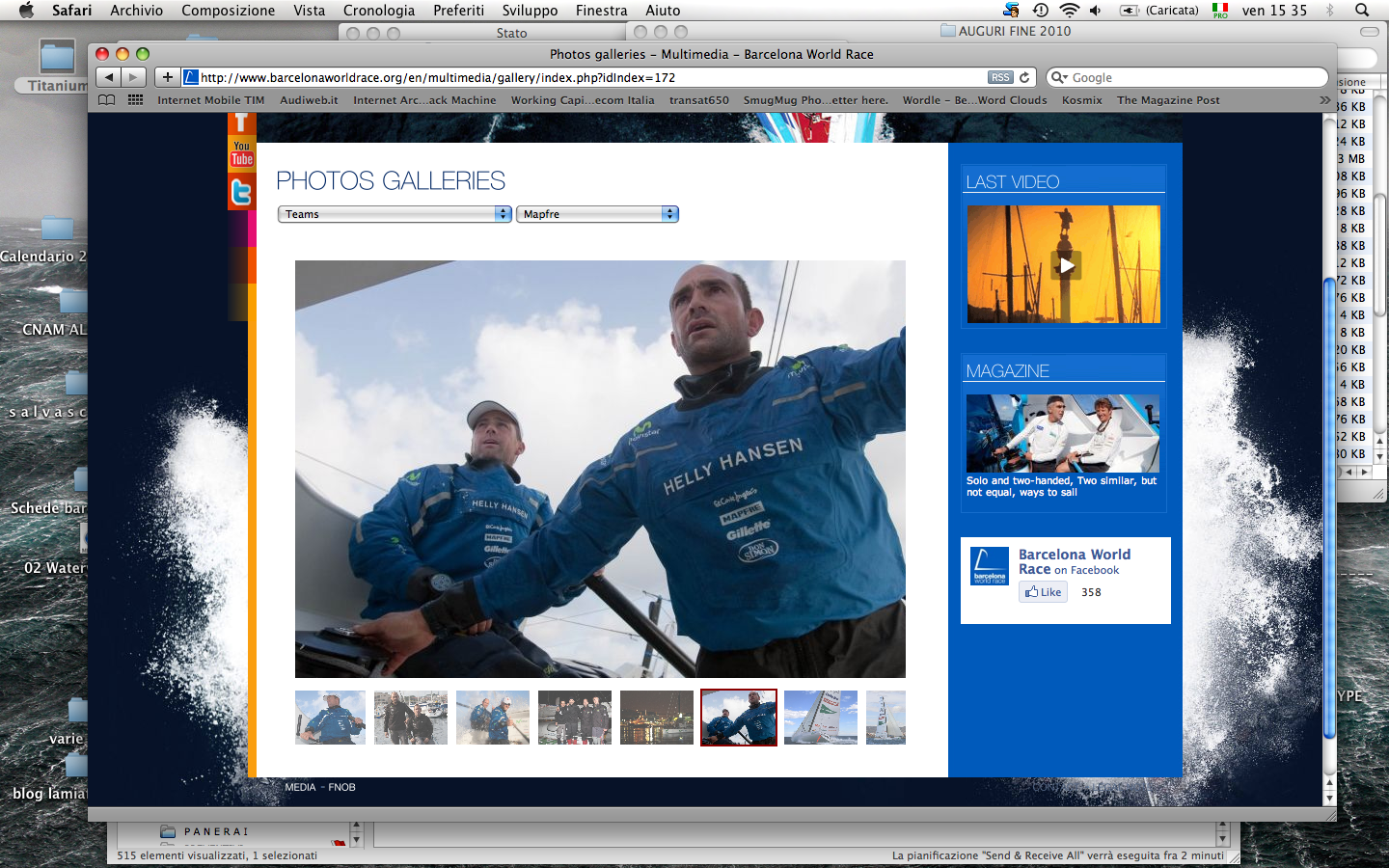1389x868 pixels.
Task: Open the SmugMug bookmark
Action: coord(816,100)
